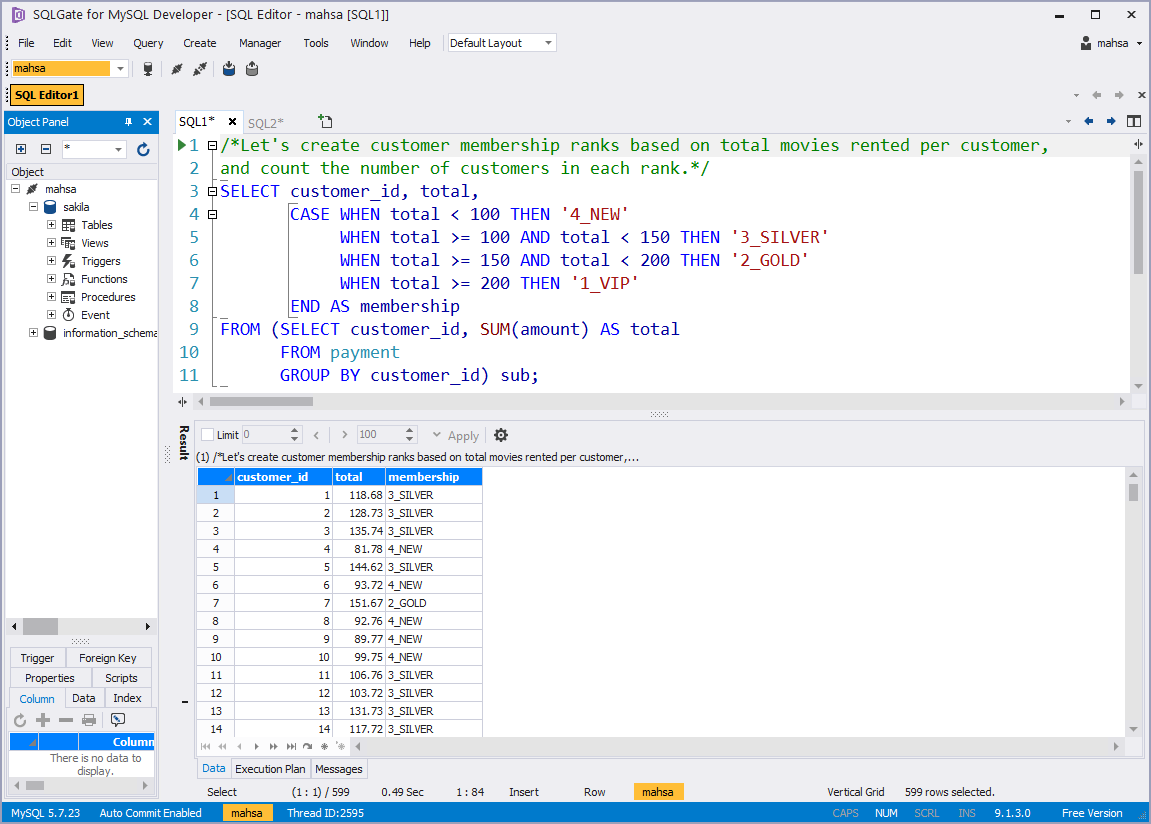
Task: Click the Apply button in Result panel
Action: (462, 435)
